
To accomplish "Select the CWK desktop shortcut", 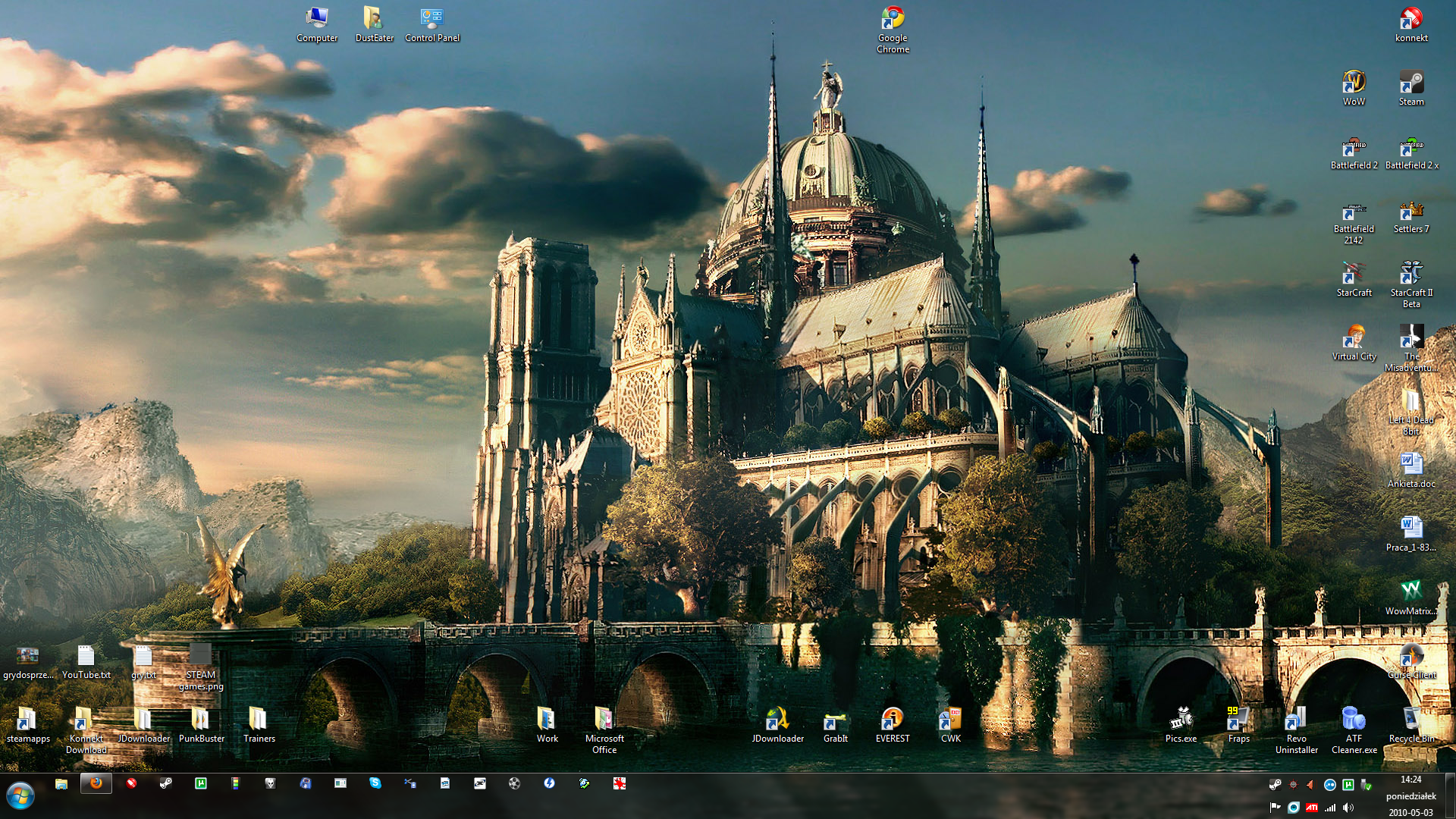I will tap(950, 725).
